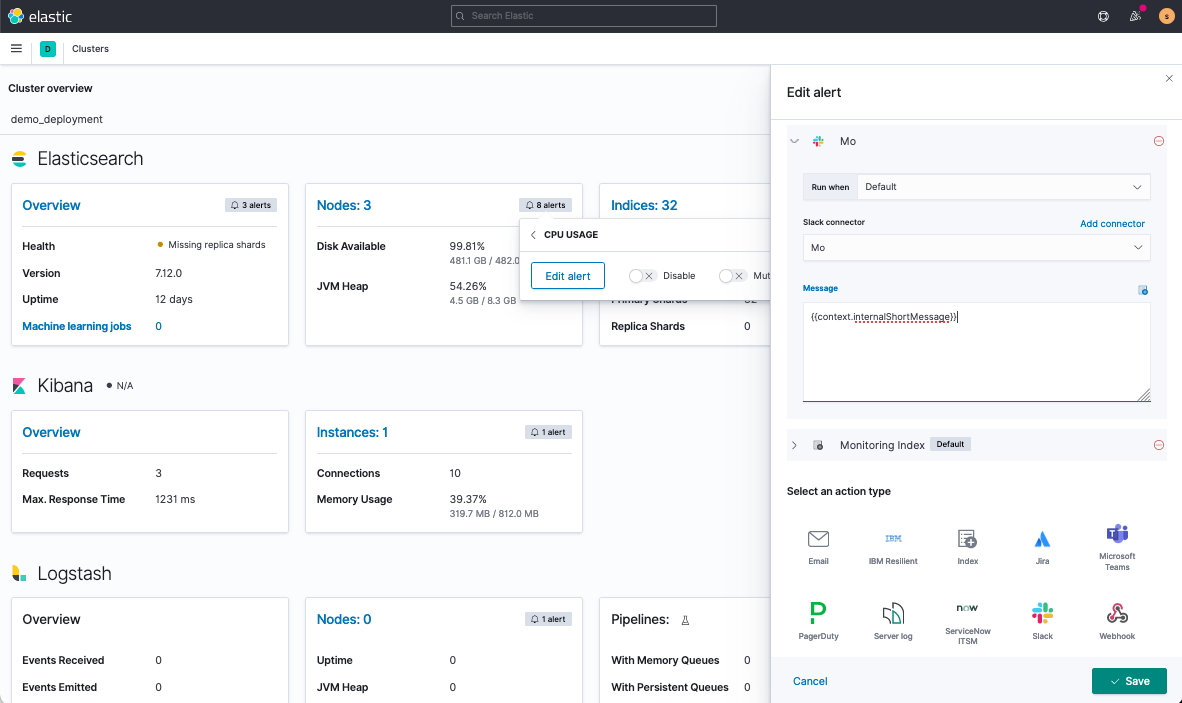1182x703 pixels.
Task: Select the PagerDuty action type
Action: [x=818, y=622]
